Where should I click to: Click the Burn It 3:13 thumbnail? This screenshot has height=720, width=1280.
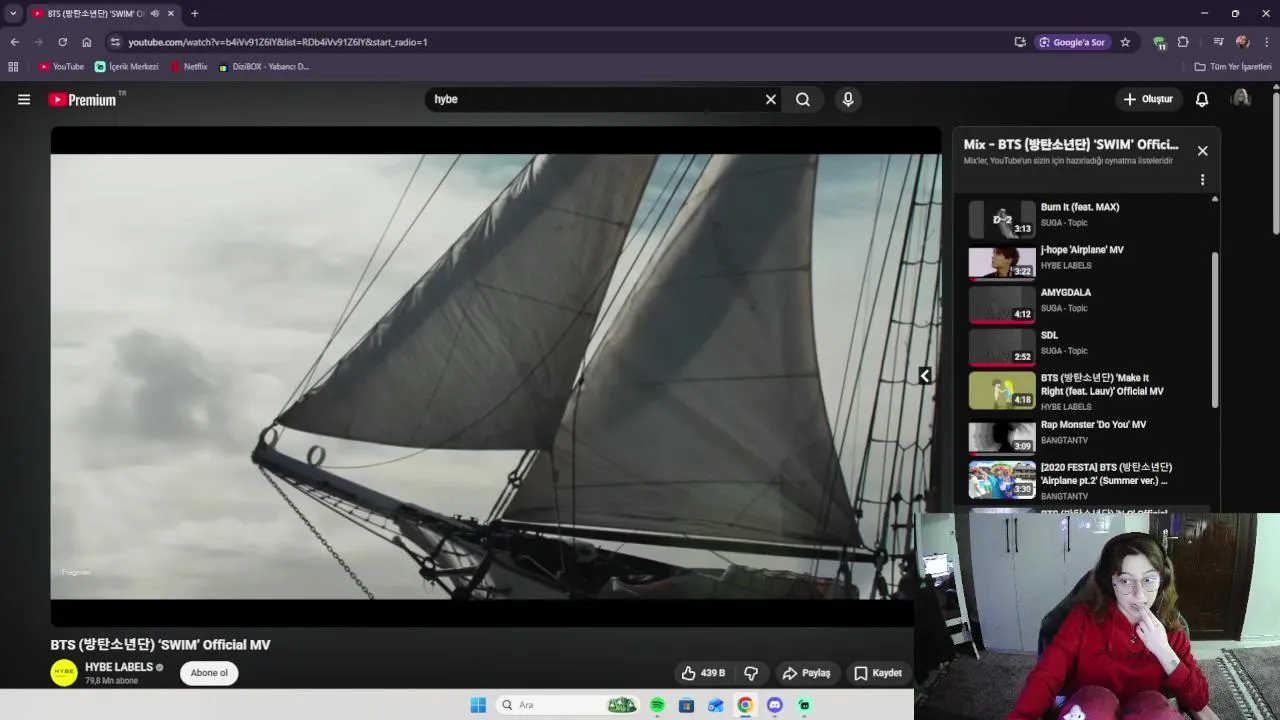click(1002, 219)
